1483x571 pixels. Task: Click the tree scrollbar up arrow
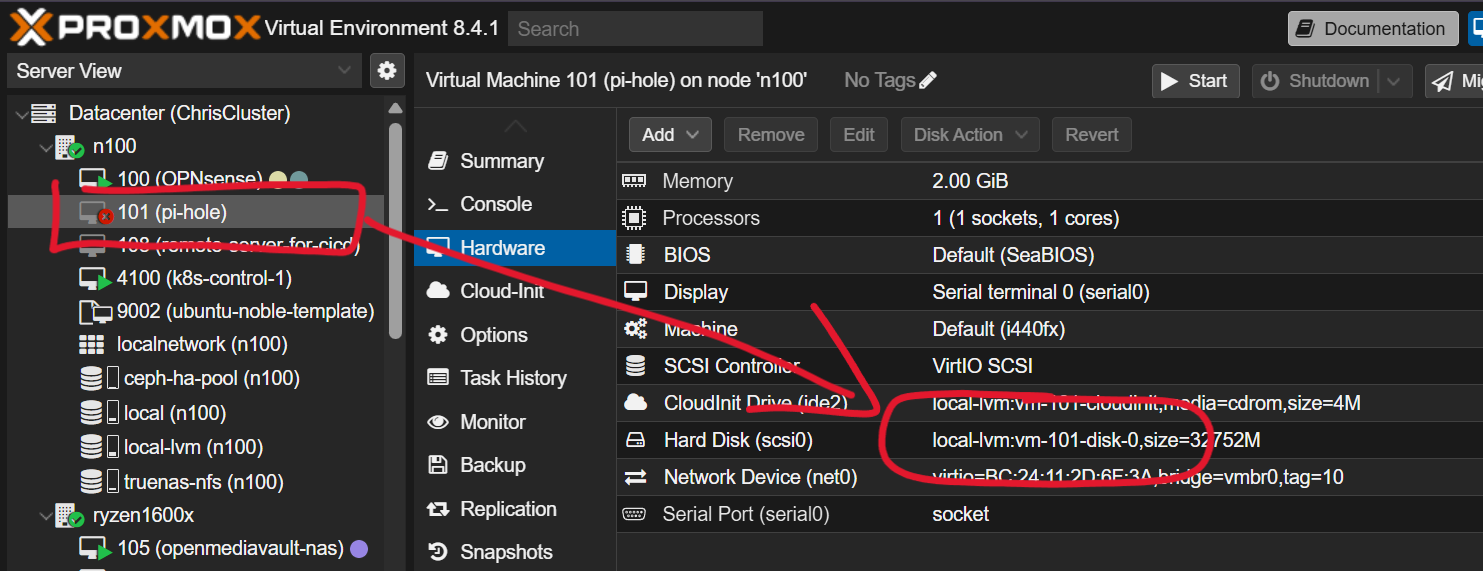click(395, 109)
